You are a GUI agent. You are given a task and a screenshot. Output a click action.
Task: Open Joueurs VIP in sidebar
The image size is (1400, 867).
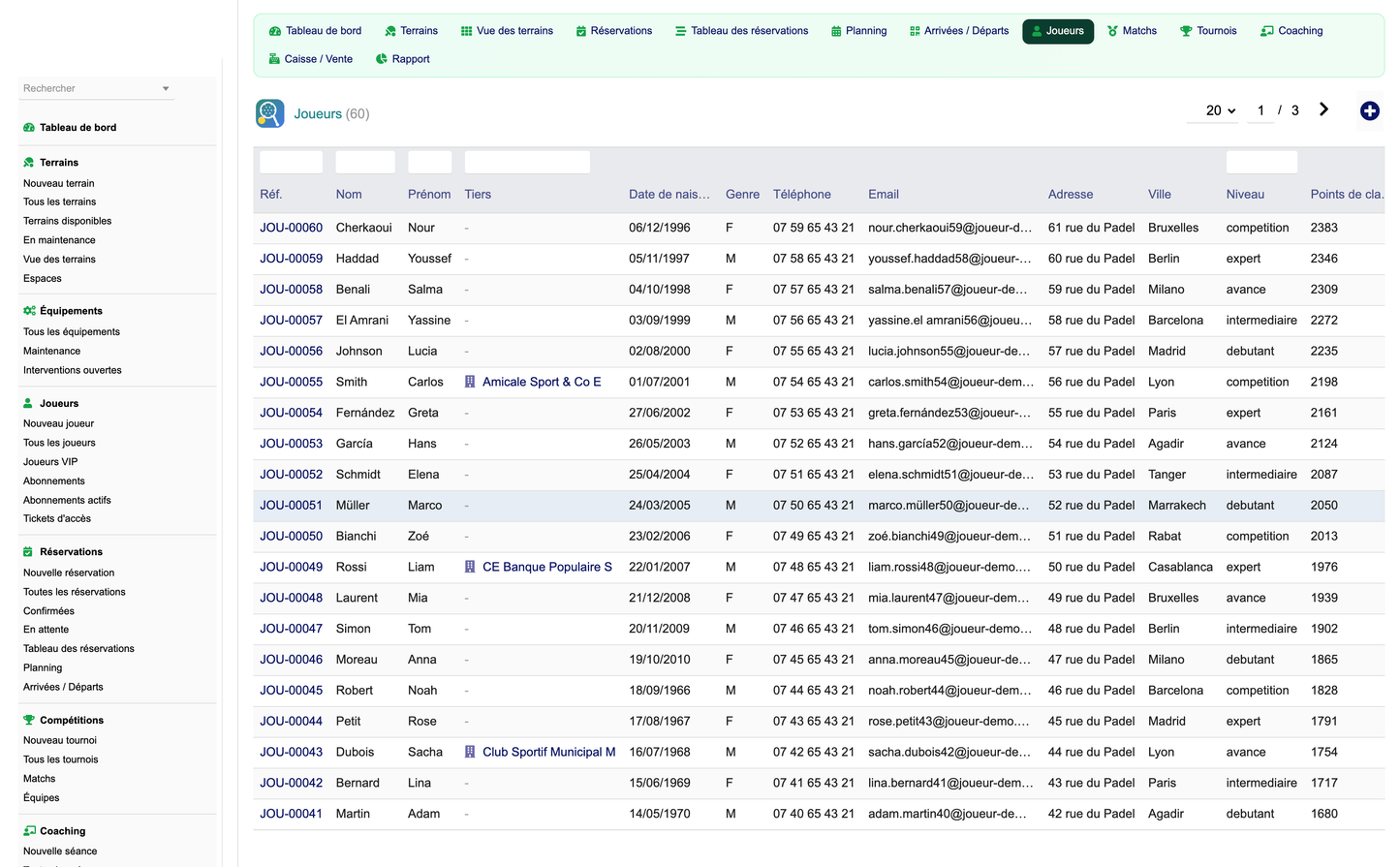pos(50,462)
